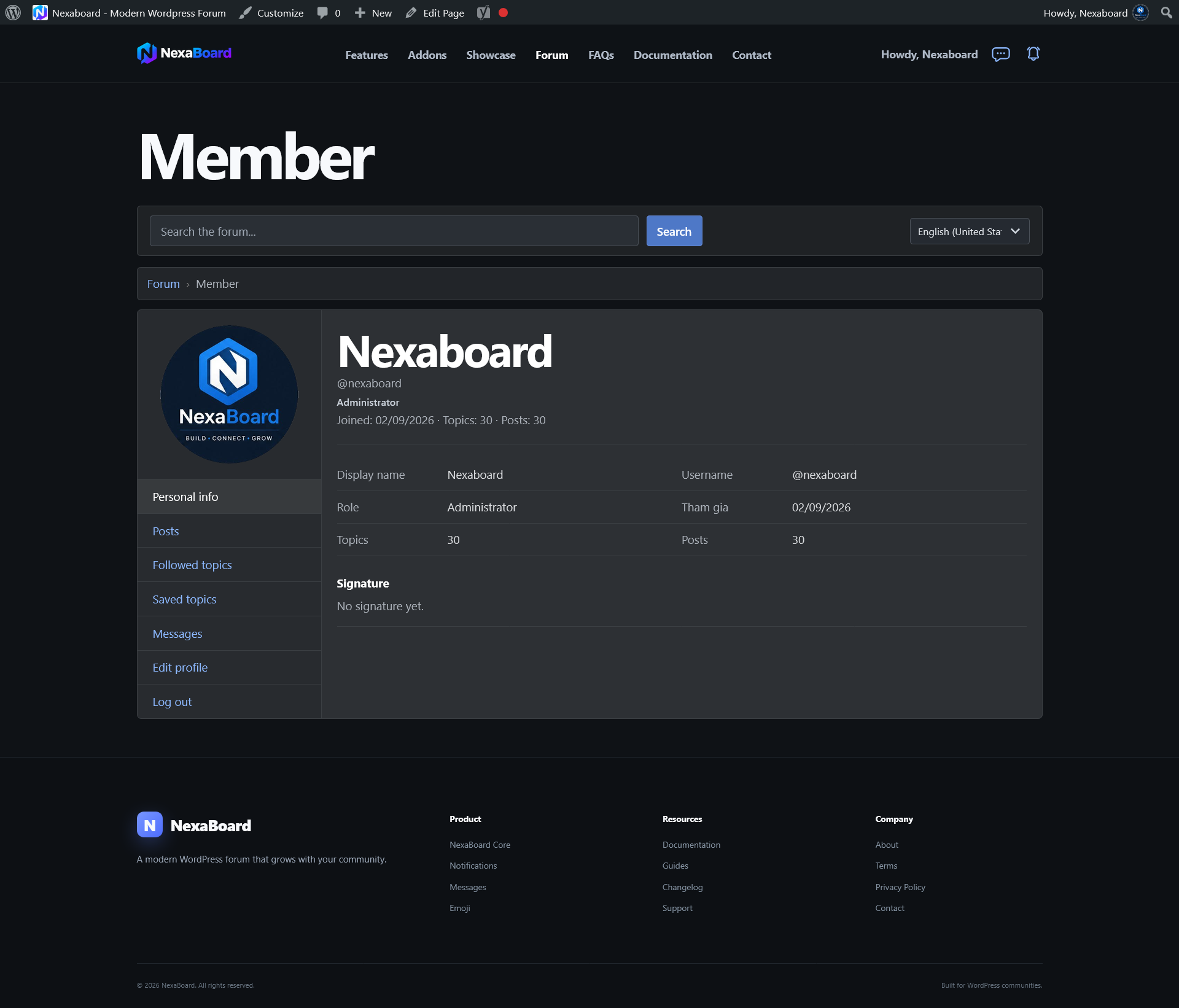Click the Forum breadcrumb link
Image resolution: width=1179 pixels, height=1008 pixels.
163,284
